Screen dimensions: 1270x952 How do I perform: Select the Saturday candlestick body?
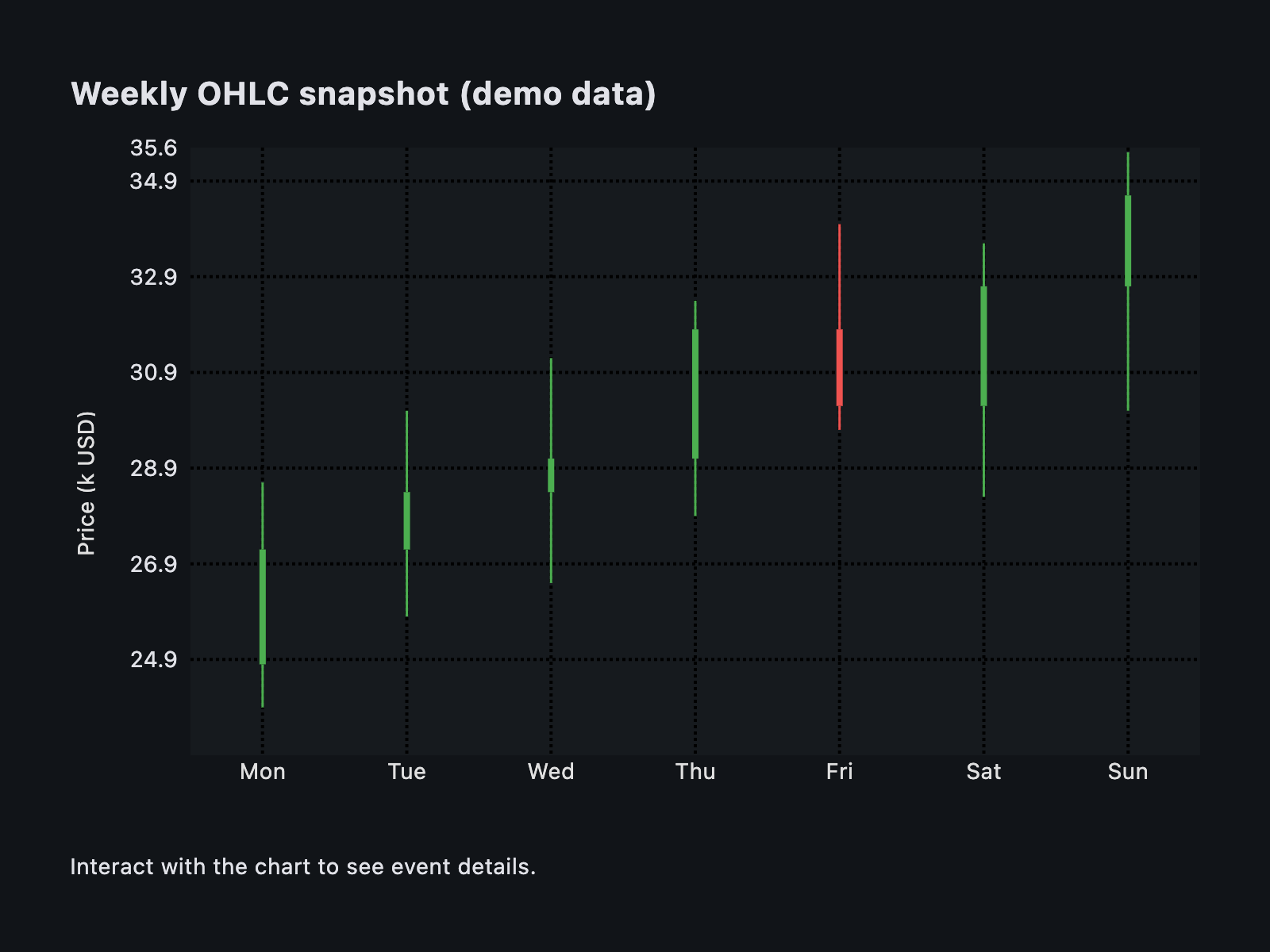(983, 346)
